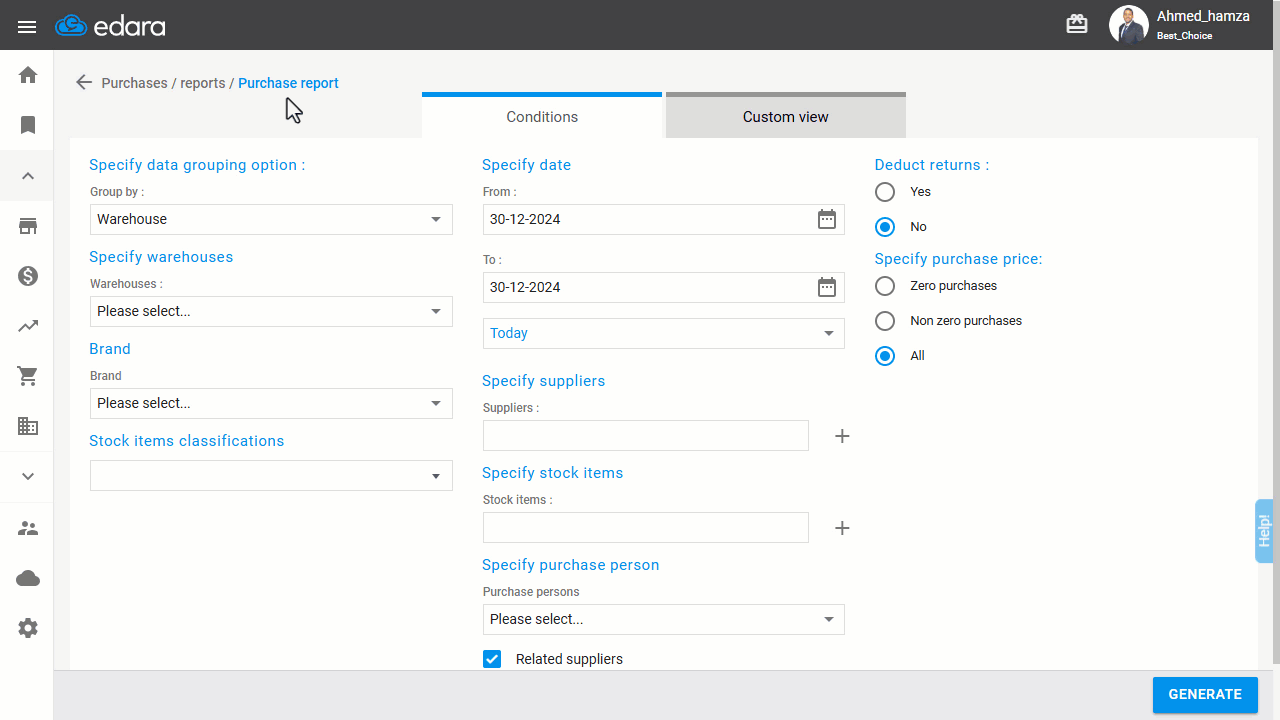
Task: Click the Stock items input field
Action: pos(646,527)
